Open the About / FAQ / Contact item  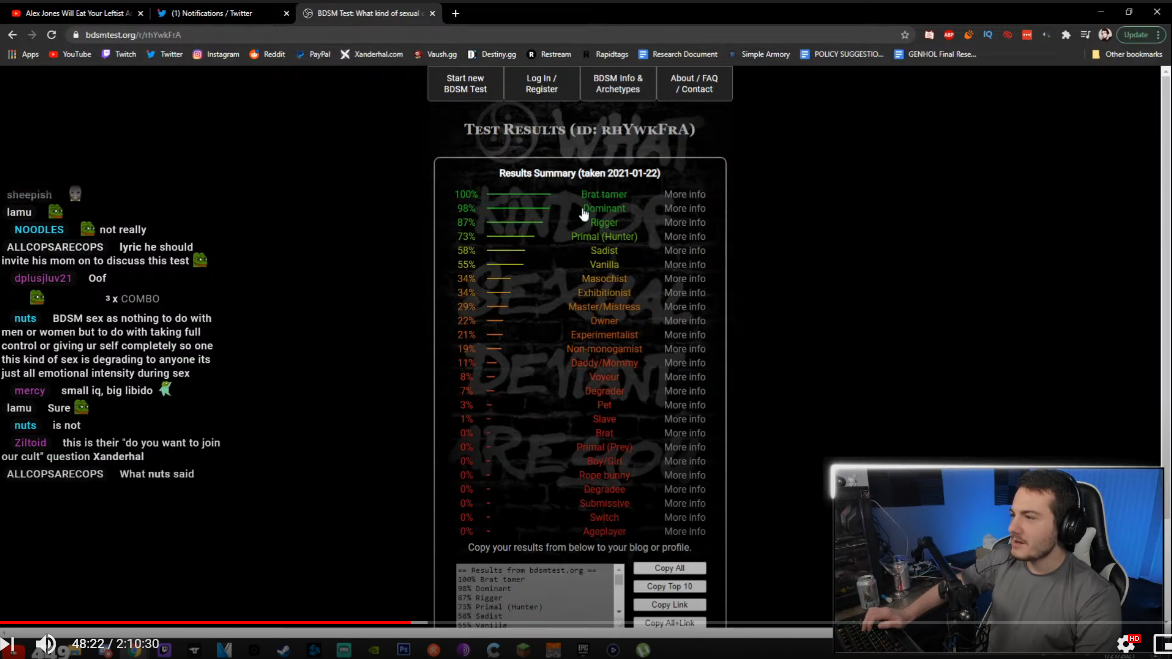coord(694,84)
